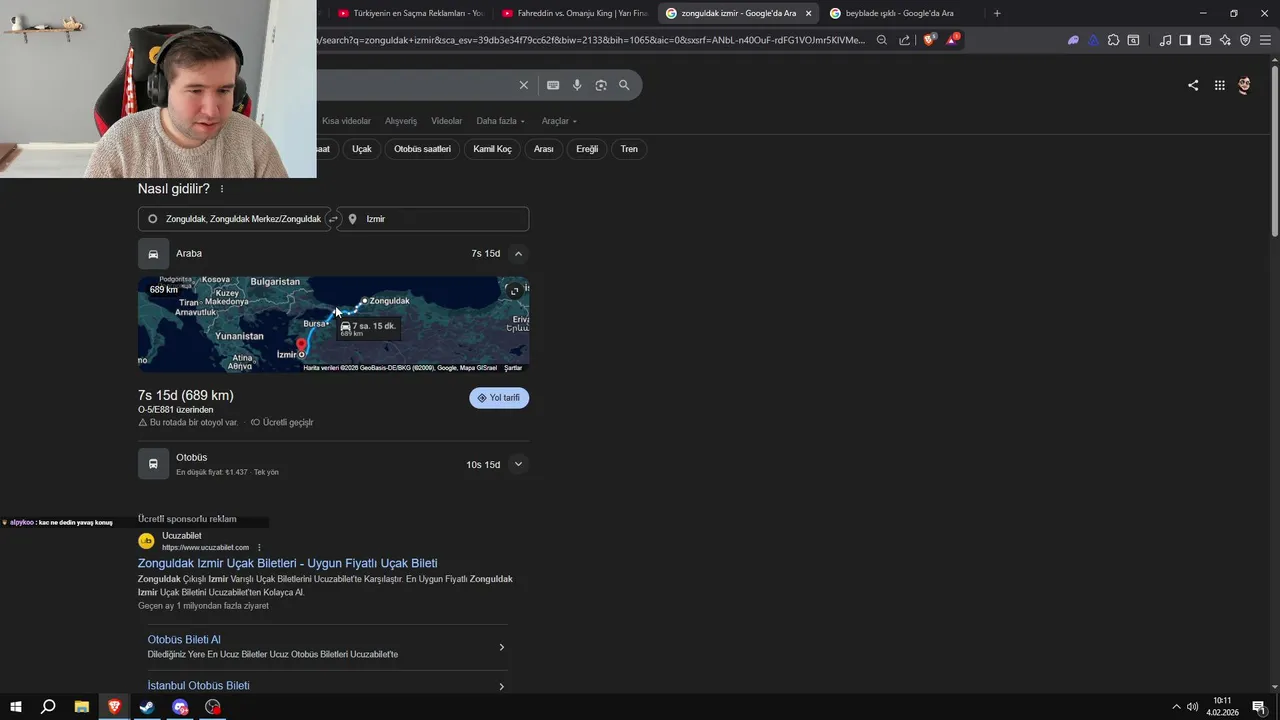
Task: Click the music note media control icon
Action: [1165, 40]
